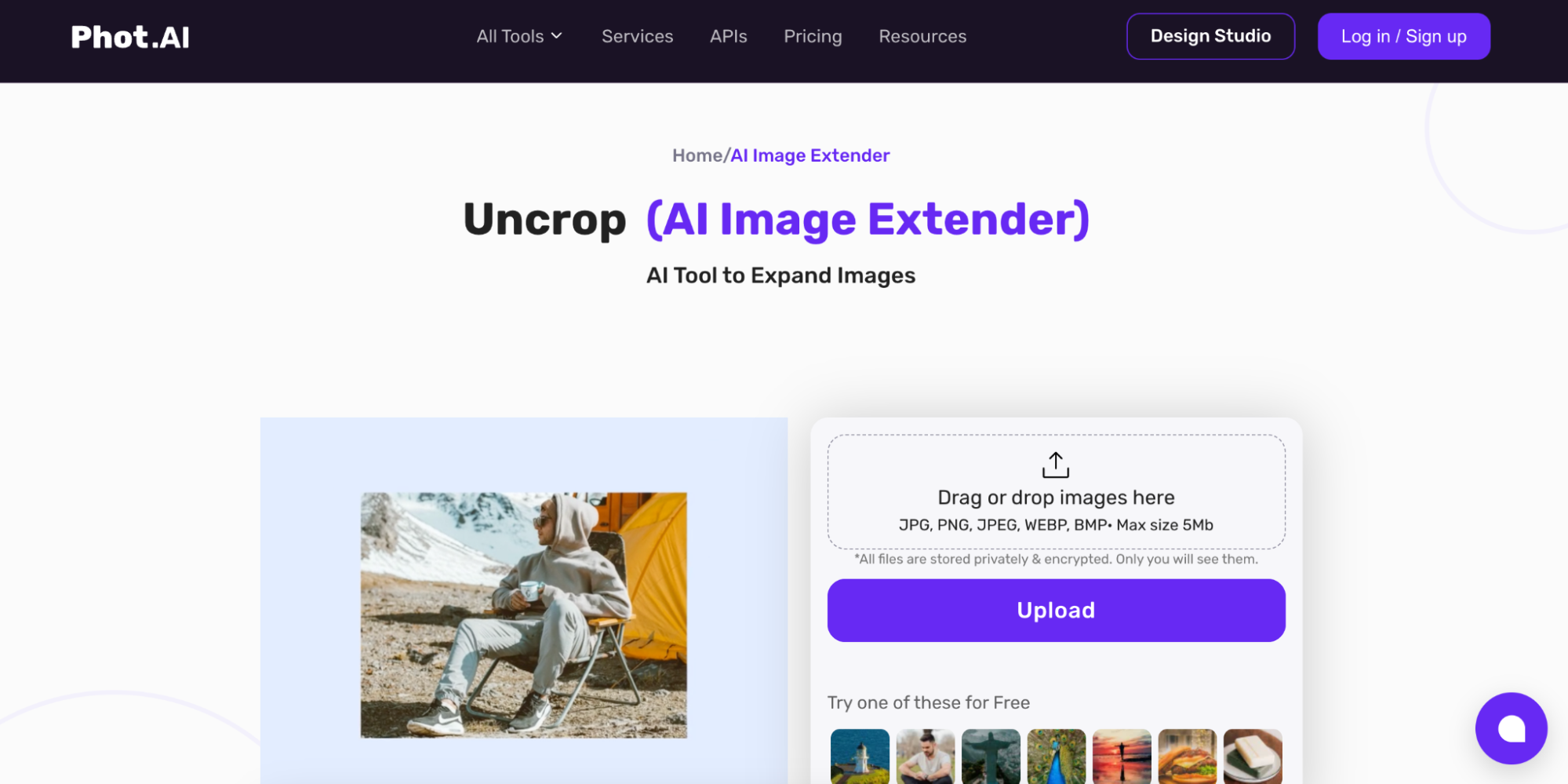Click the purple Upload button

[1056, 611]
